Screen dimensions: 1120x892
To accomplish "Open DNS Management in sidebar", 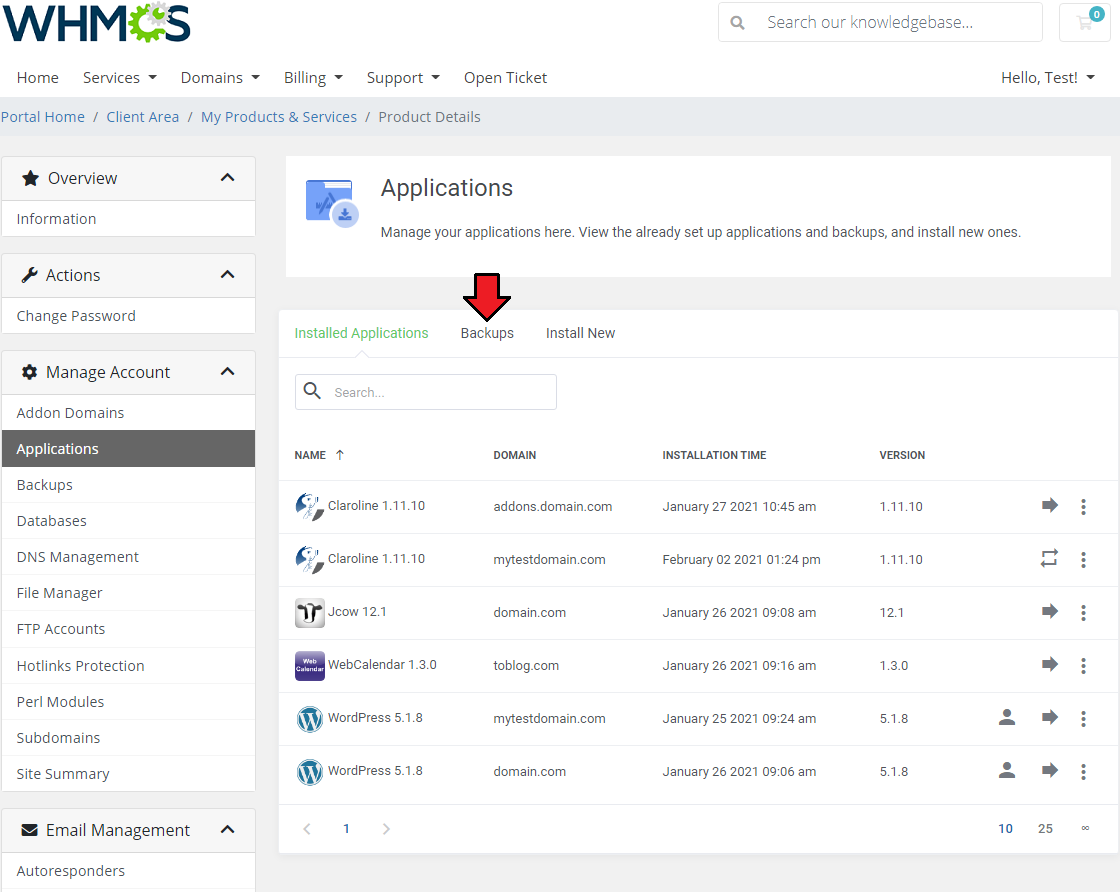I will click(x=129, y=557).
